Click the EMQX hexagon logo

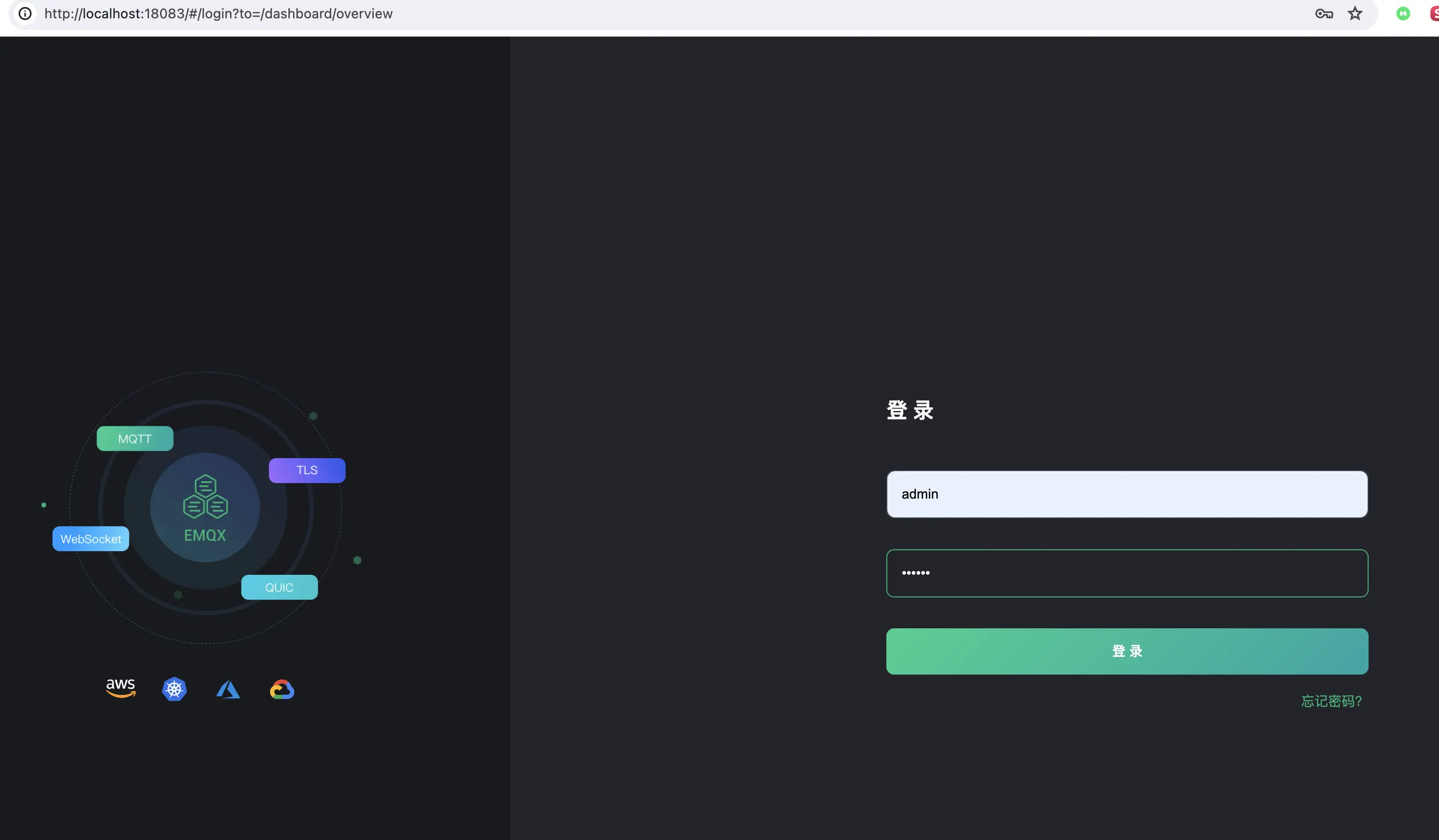click(x=205, y=496)
